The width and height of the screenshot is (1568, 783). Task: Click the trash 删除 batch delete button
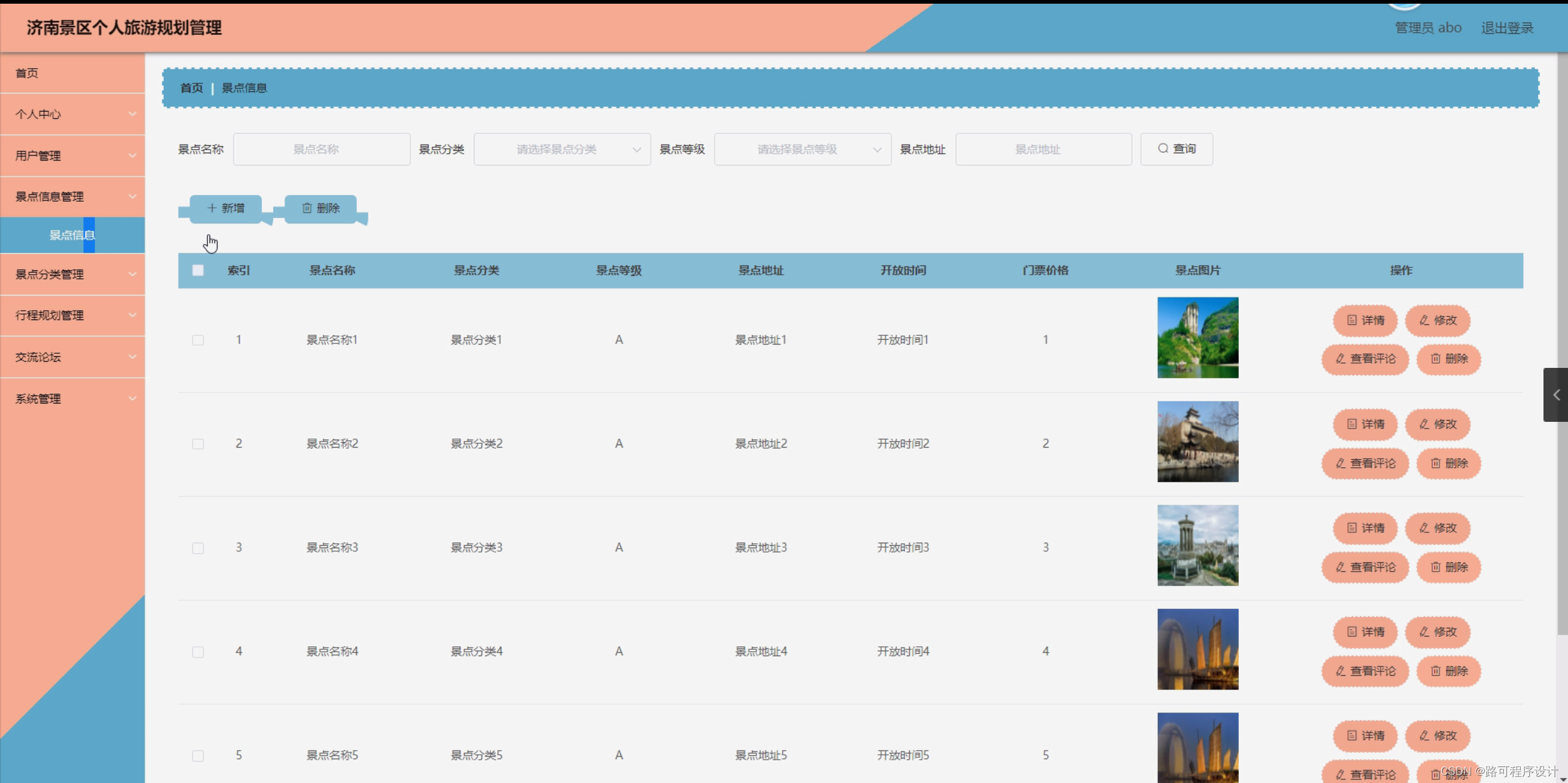click(321, 208)
